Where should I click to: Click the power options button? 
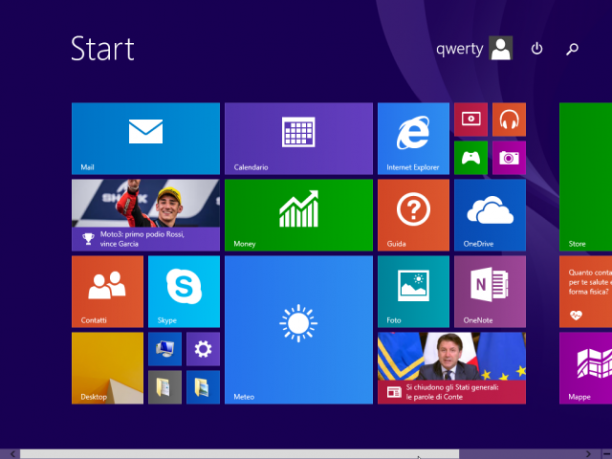(x=537, y=49)
